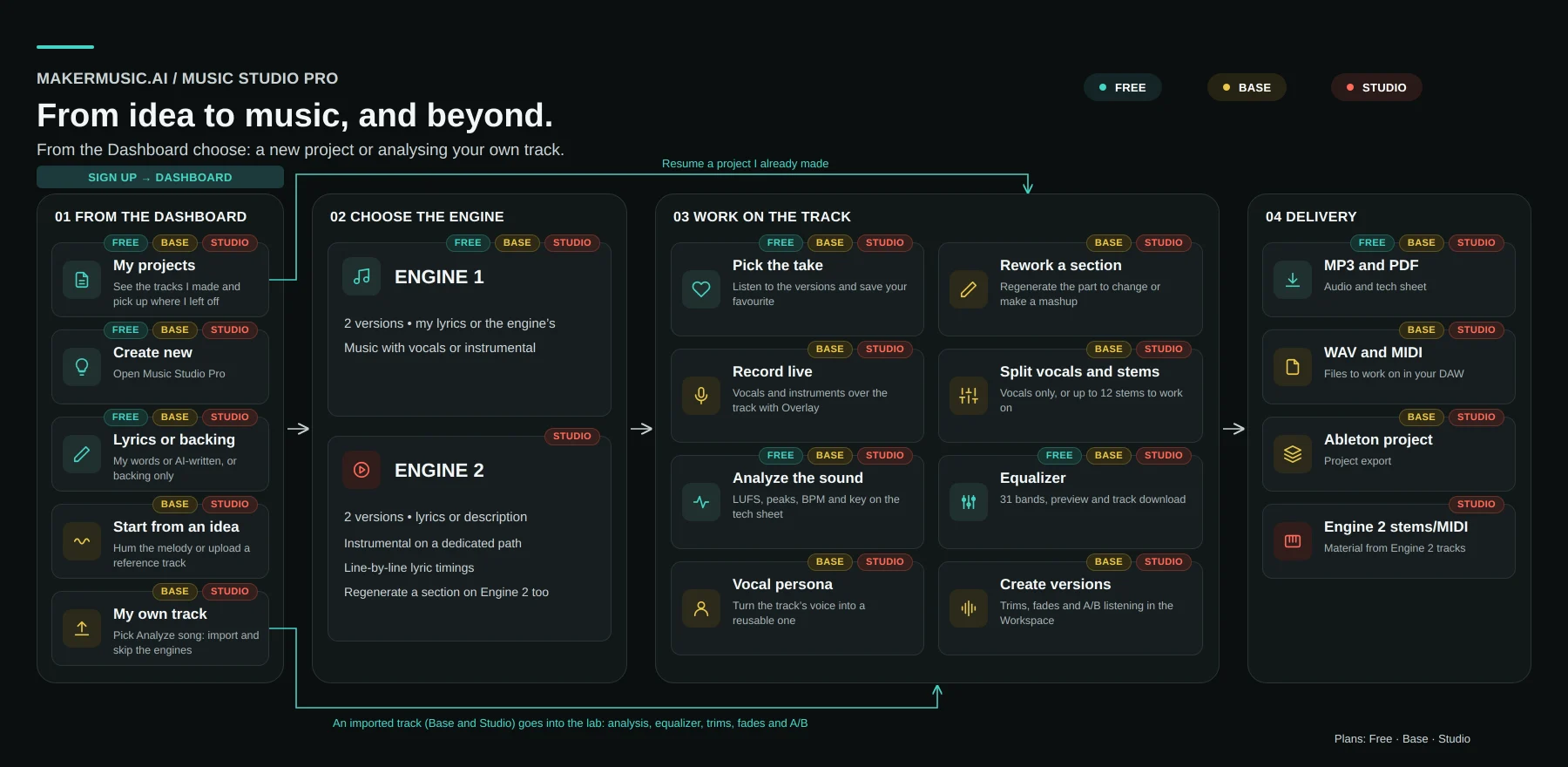Click the Record live microphone icon
1568x767 pixels.
tap(701, 396)
